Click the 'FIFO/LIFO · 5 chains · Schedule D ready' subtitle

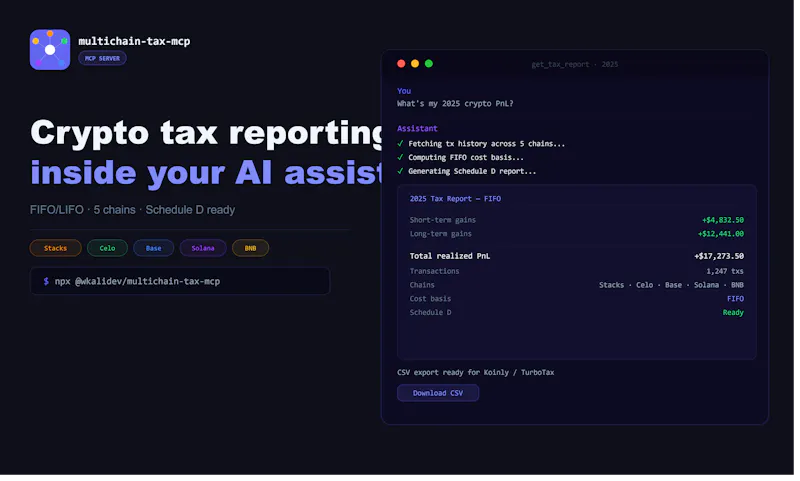133,211
